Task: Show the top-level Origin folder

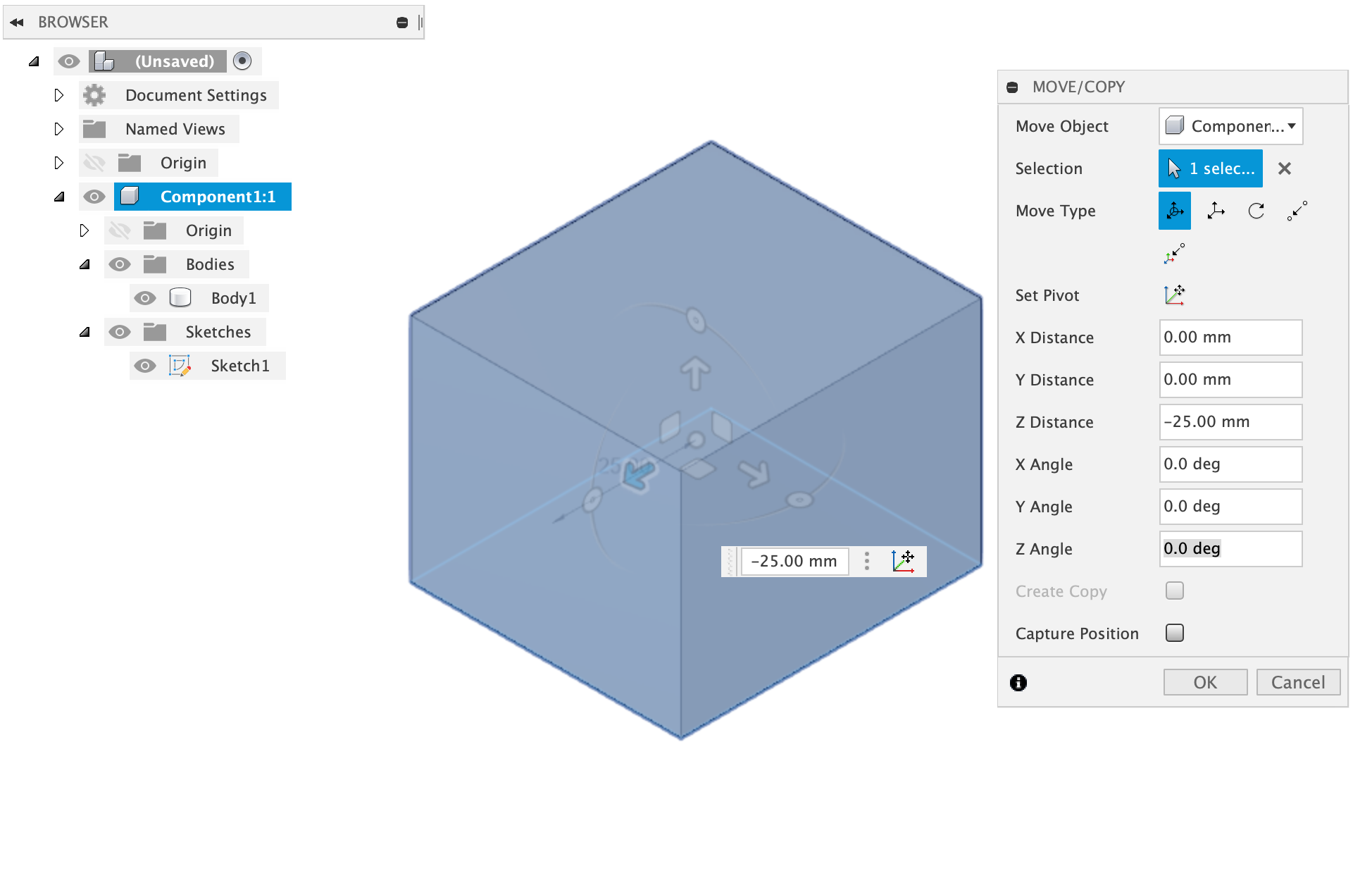Action: pos(94,163)
